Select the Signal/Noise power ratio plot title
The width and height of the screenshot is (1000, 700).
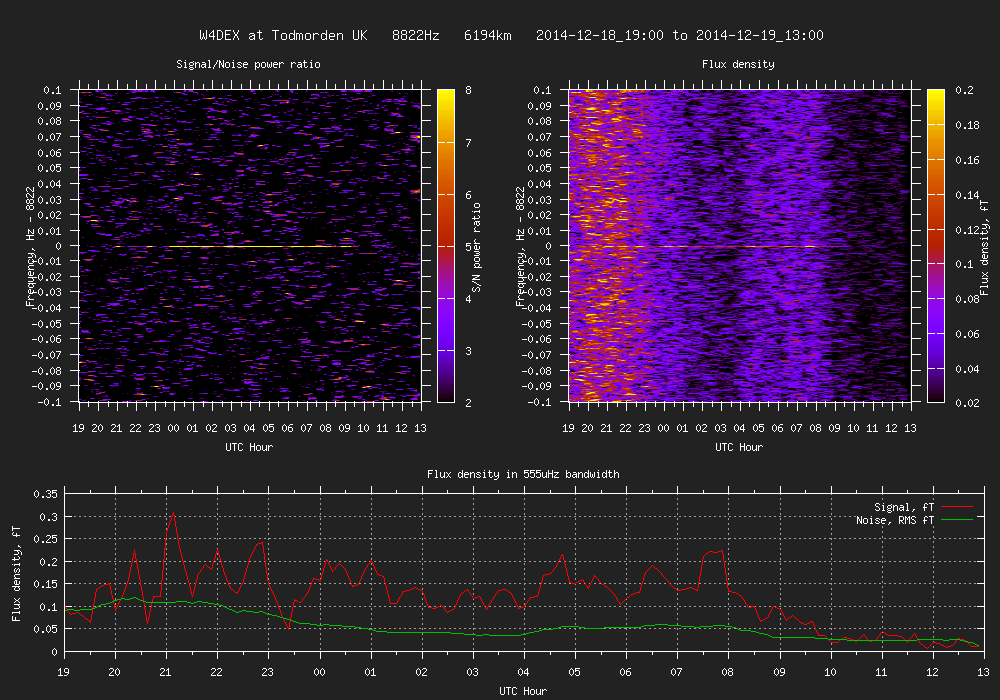point(249,65)
